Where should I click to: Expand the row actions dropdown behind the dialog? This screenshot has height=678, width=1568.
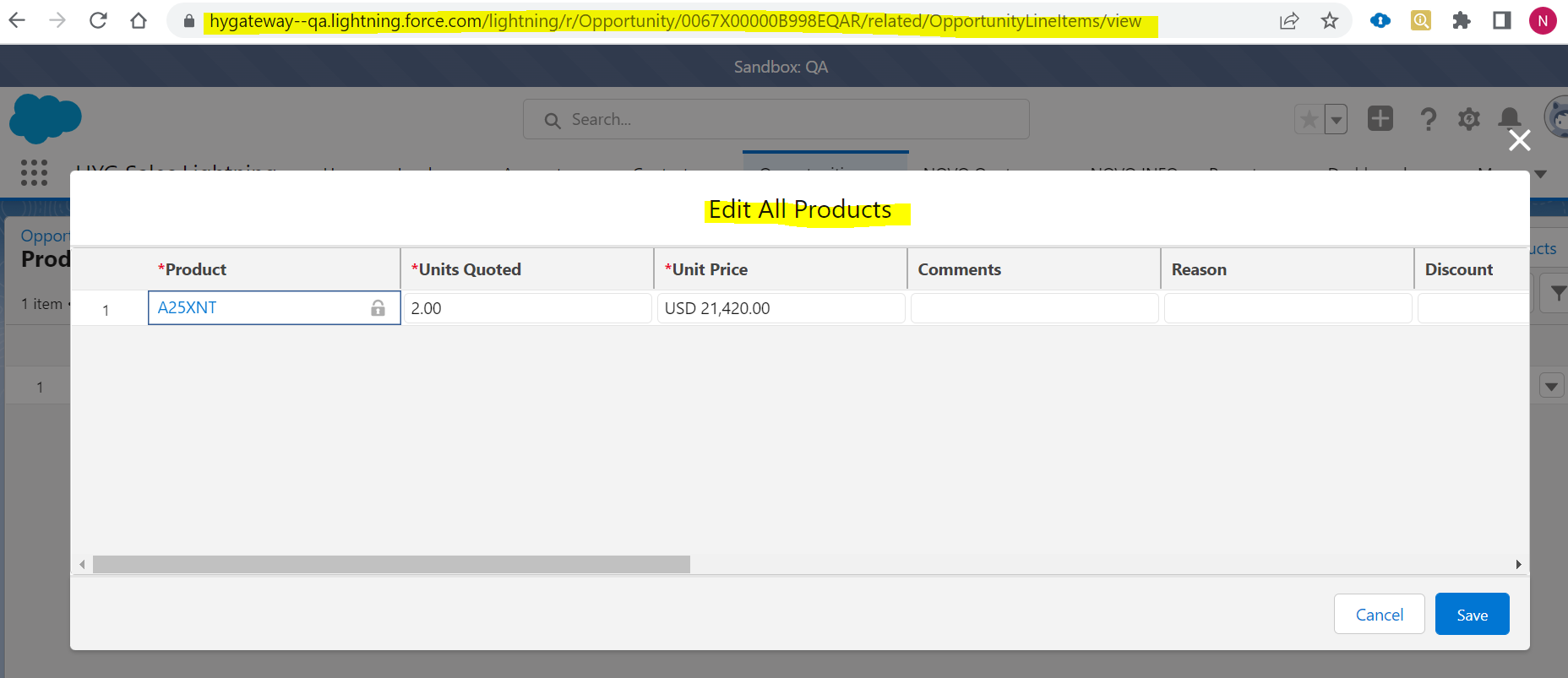[x=1551, y=386]
